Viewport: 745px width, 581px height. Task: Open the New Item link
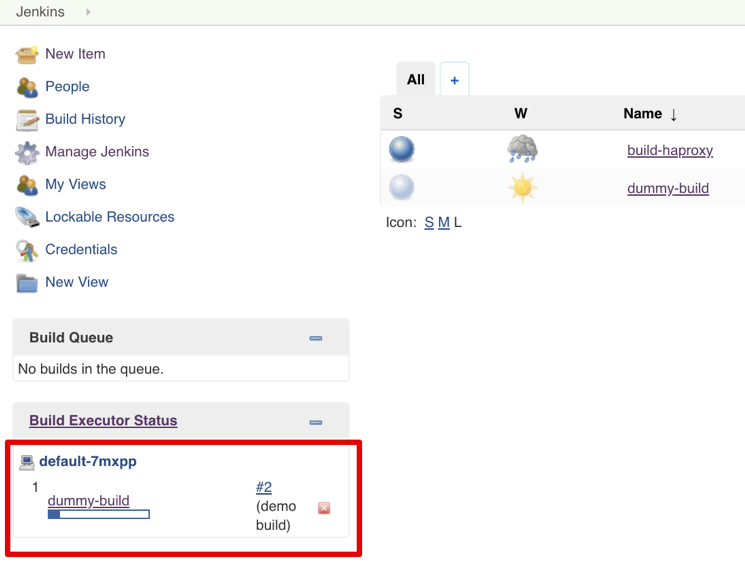click(x=75, y=54)
